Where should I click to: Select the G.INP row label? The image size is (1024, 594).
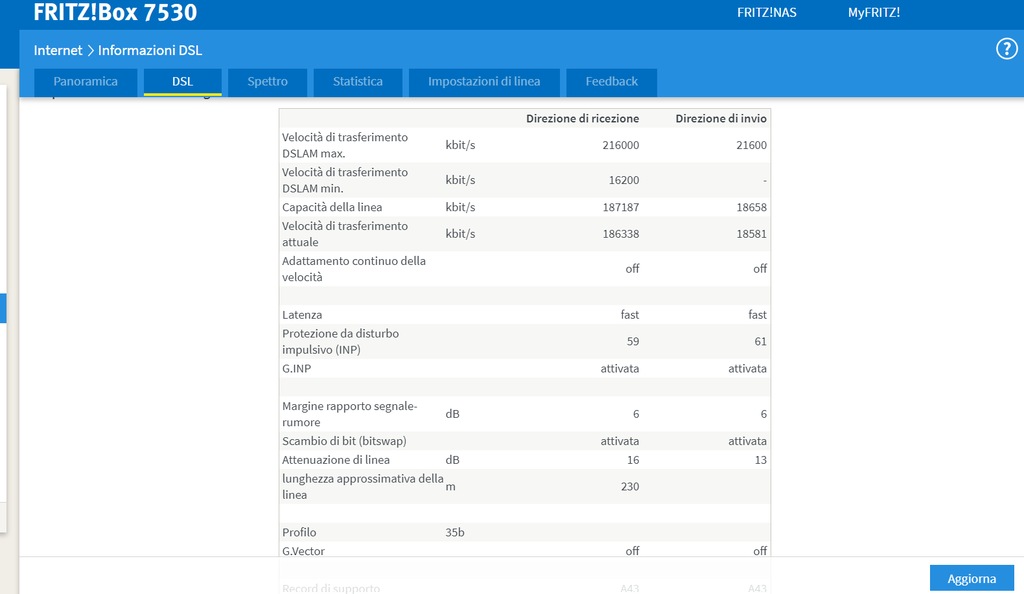click(x=296, y=368)
